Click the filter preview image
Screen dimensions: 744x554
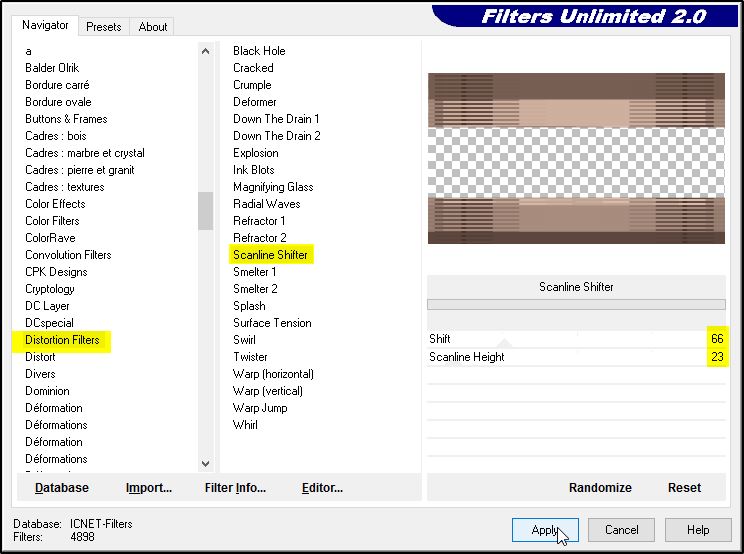[x=576, y=158]
